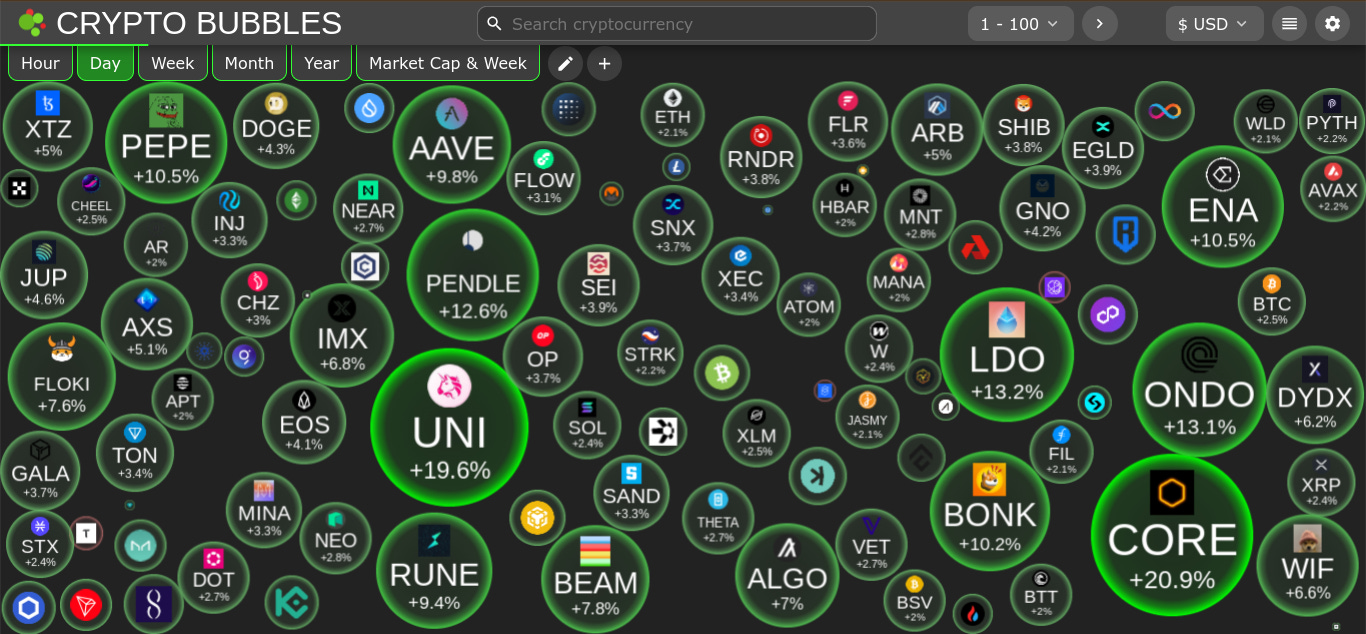Open the CORE +20.9% bubble

click(x=1172, y=535)
